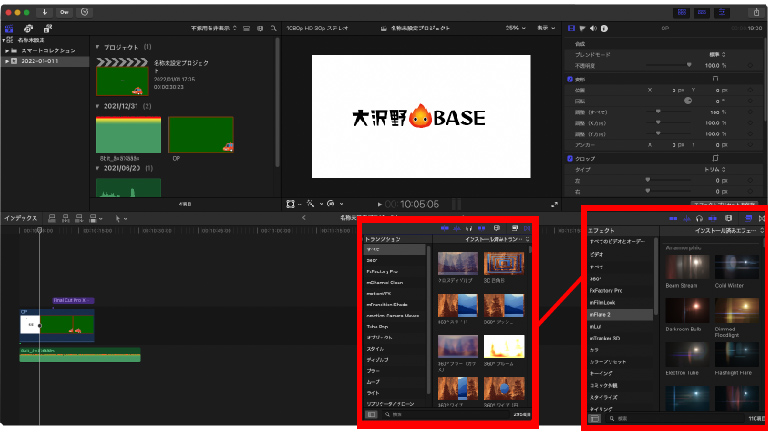Open the clip filter dropdown in browser
Viewport: 768px width, 432px height.
tap(214, 28)
